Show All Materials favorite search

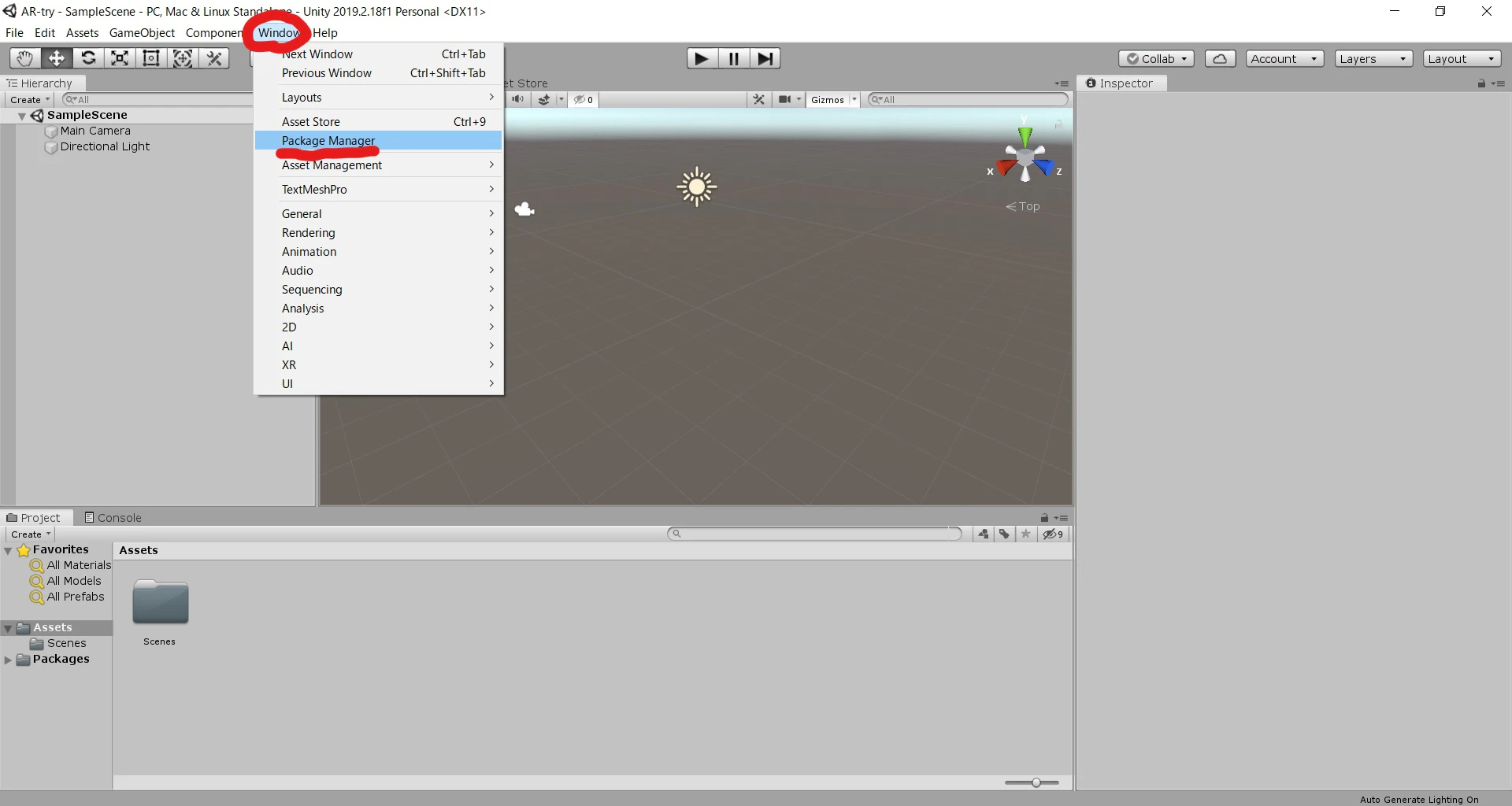pos(71,565)
